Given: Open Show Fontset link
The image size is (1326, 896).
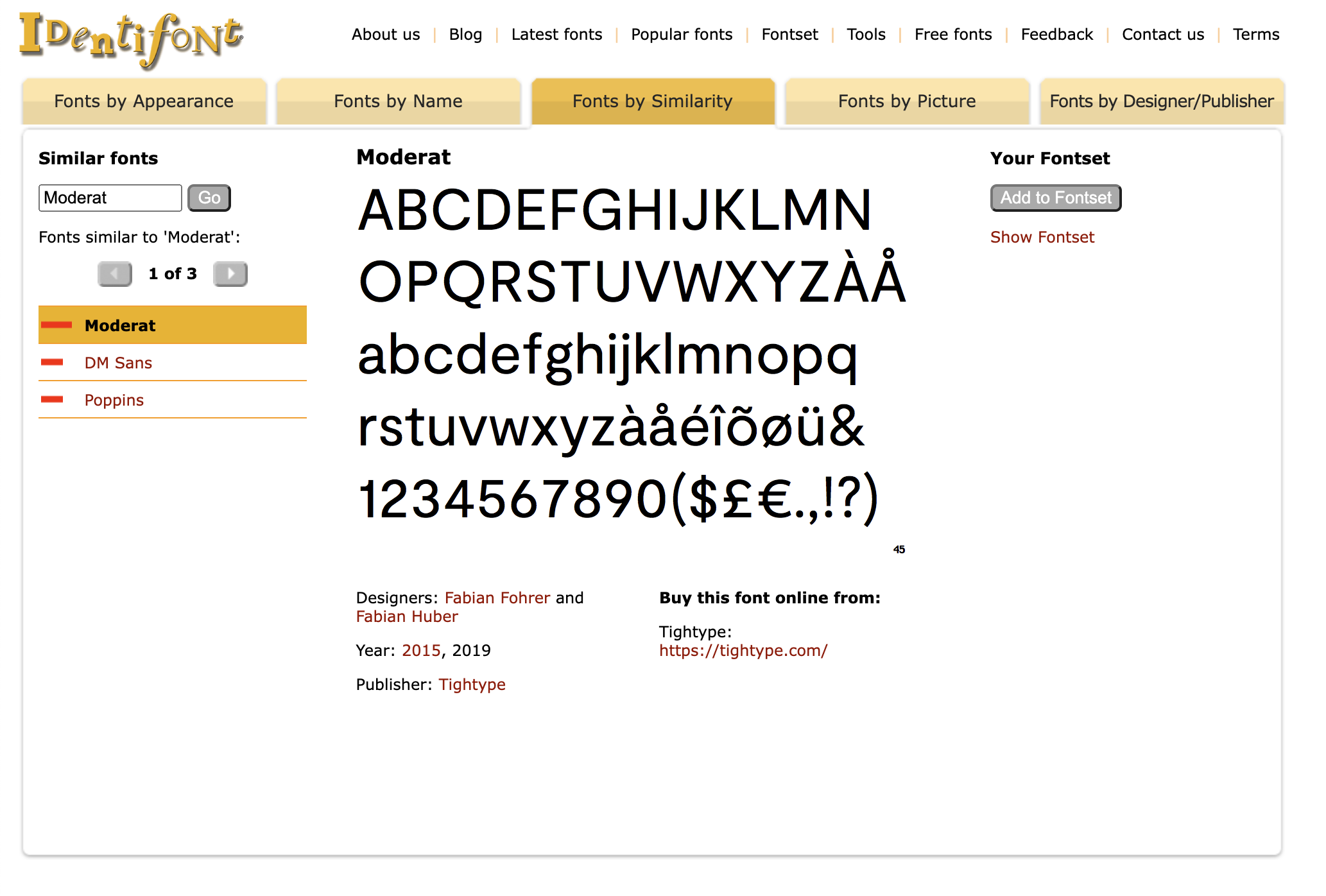Looking at the screenshot, I should click(x=1042, y=237).
